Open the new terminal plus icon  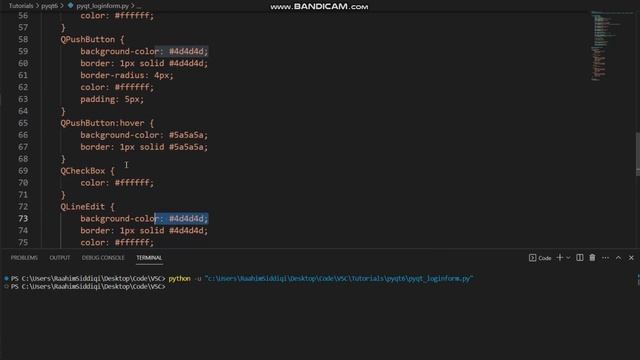560,258
